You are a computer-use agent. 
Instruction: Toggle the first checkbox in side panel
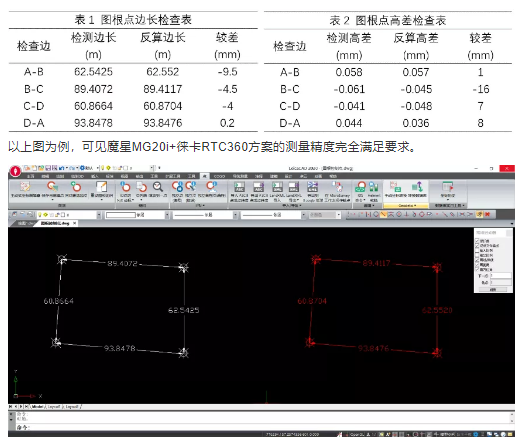(x=477, y=241)
